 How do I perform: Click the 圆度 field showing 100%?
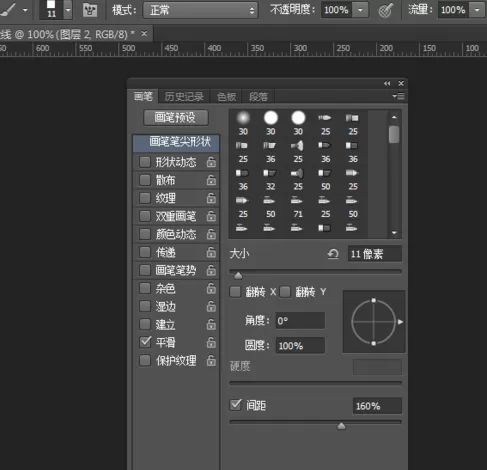300,345
